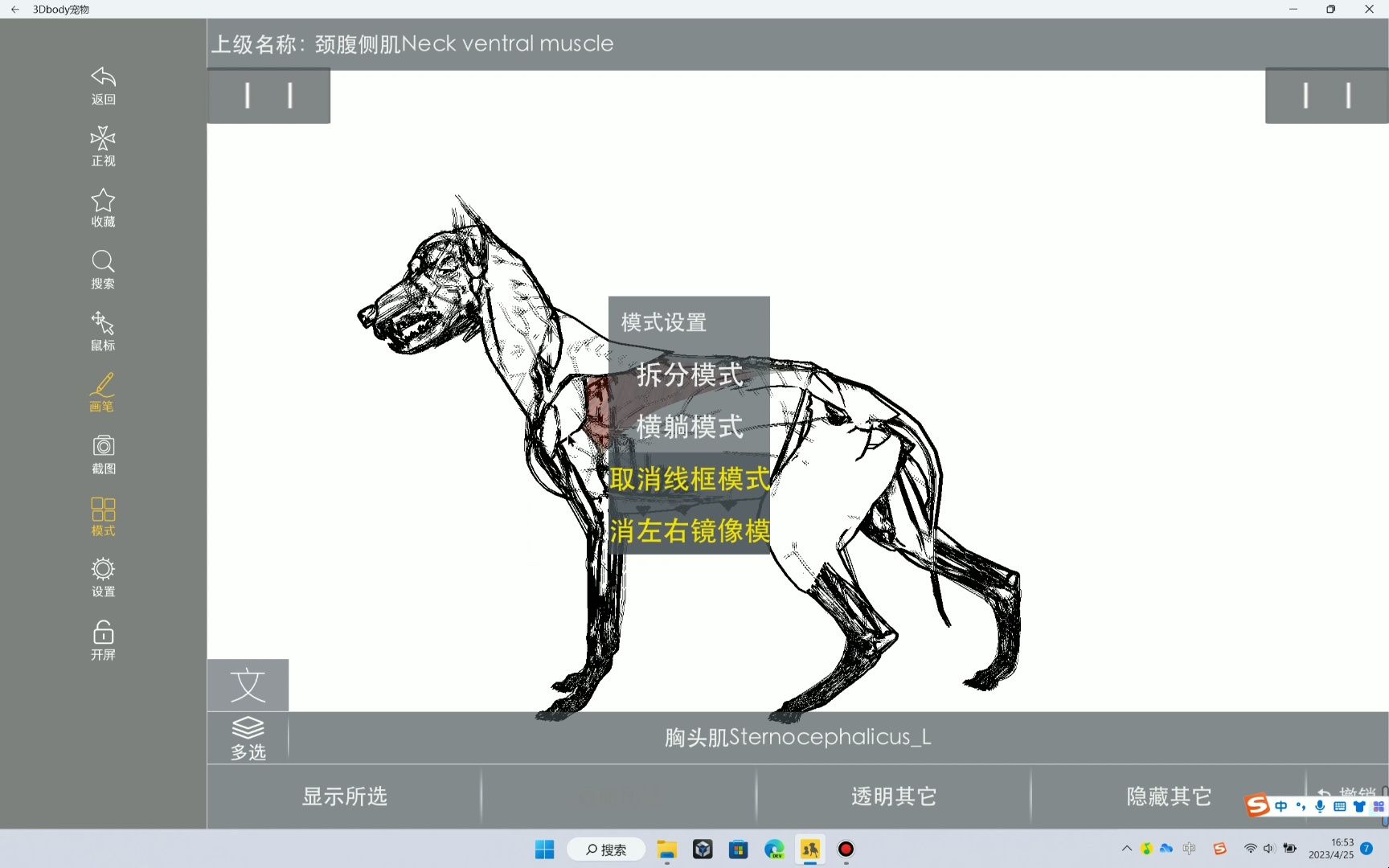Click the 文 language toggle button
The width and height of the screenshot is (1389, 868).
(x=248, y=686)
